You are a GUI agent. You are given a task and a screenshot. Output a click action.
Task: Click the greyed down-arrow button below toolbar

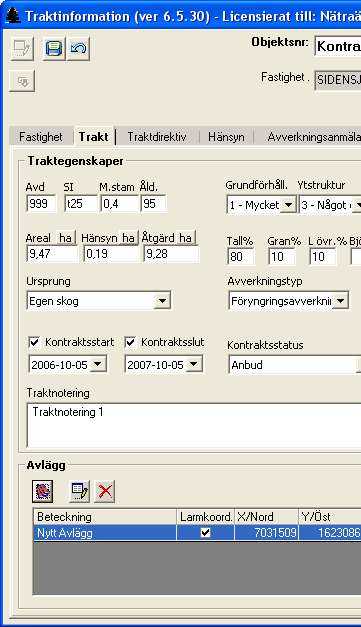[x=22, y=81]
